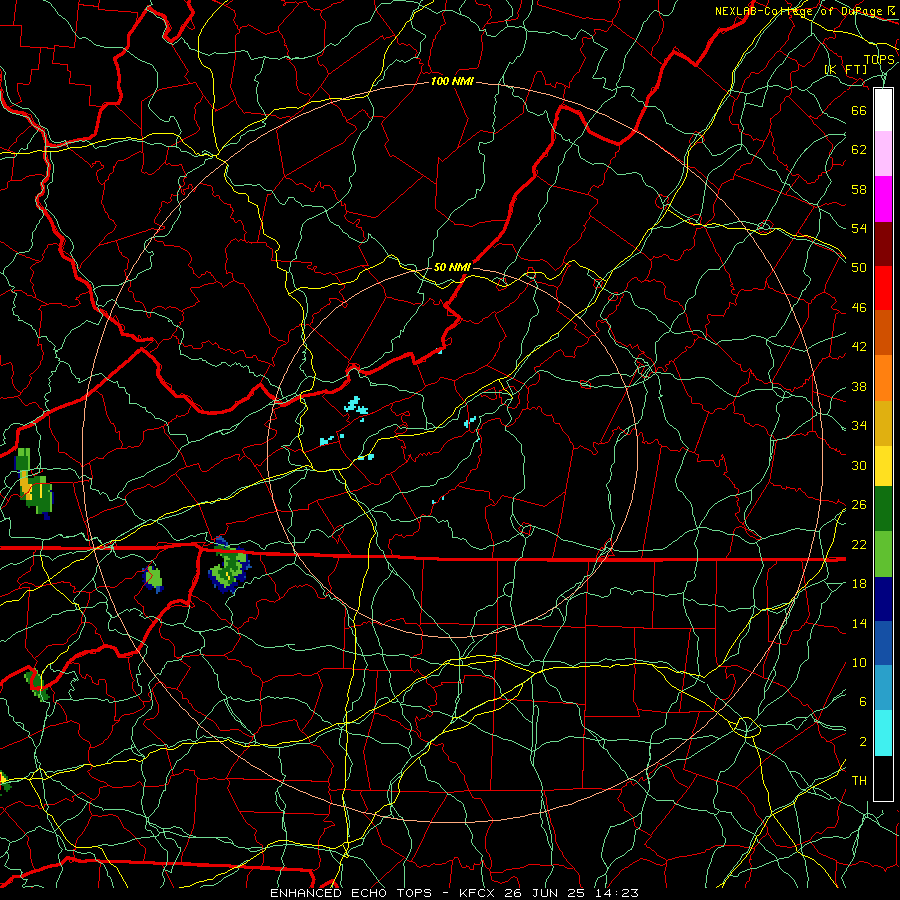Click the "42" legend value
The width and height of the screenshot is (900, 900).
[x=859, y=346]
